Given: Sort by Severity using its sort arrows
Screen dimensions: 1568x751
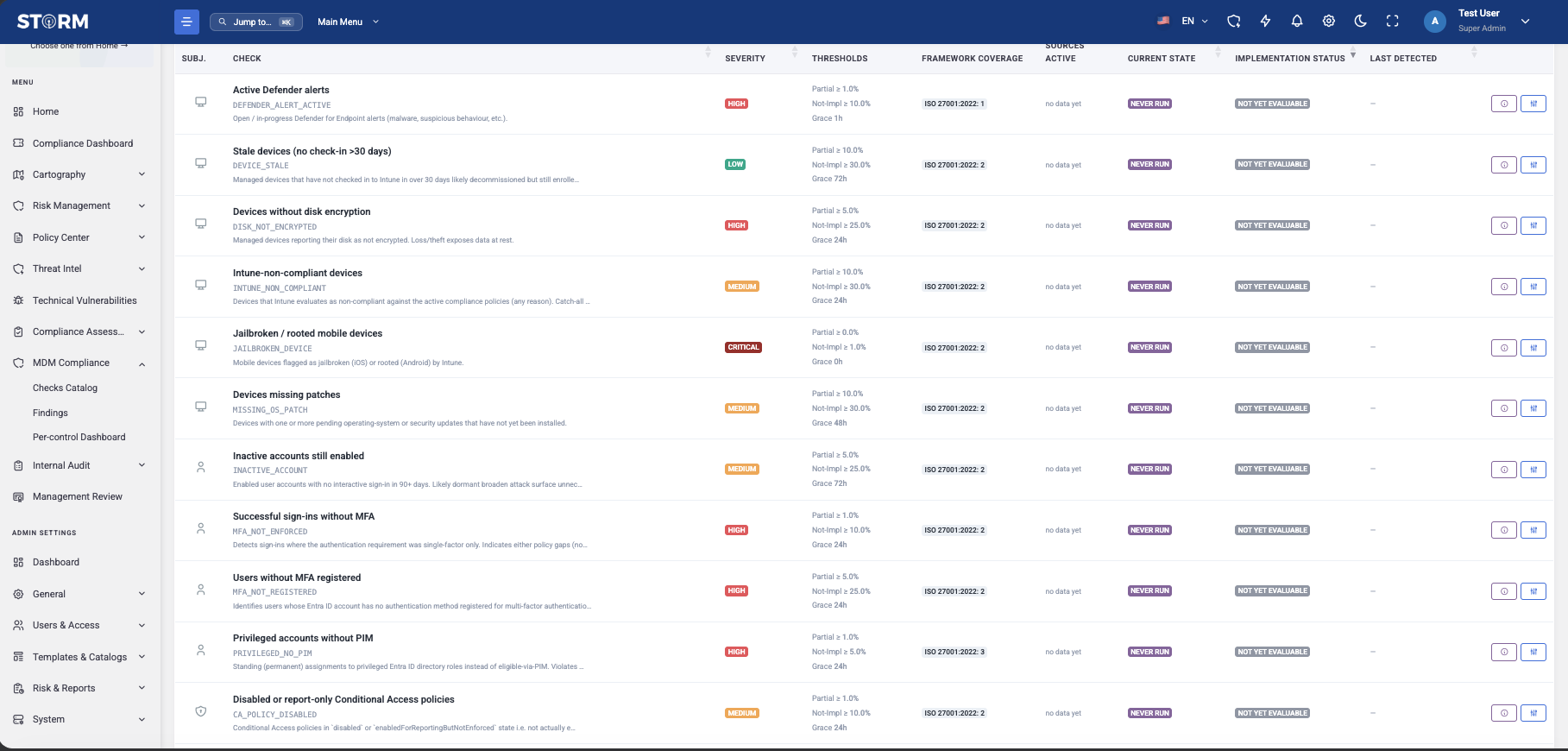Looking at the screenshot, I should coord(795,53).
